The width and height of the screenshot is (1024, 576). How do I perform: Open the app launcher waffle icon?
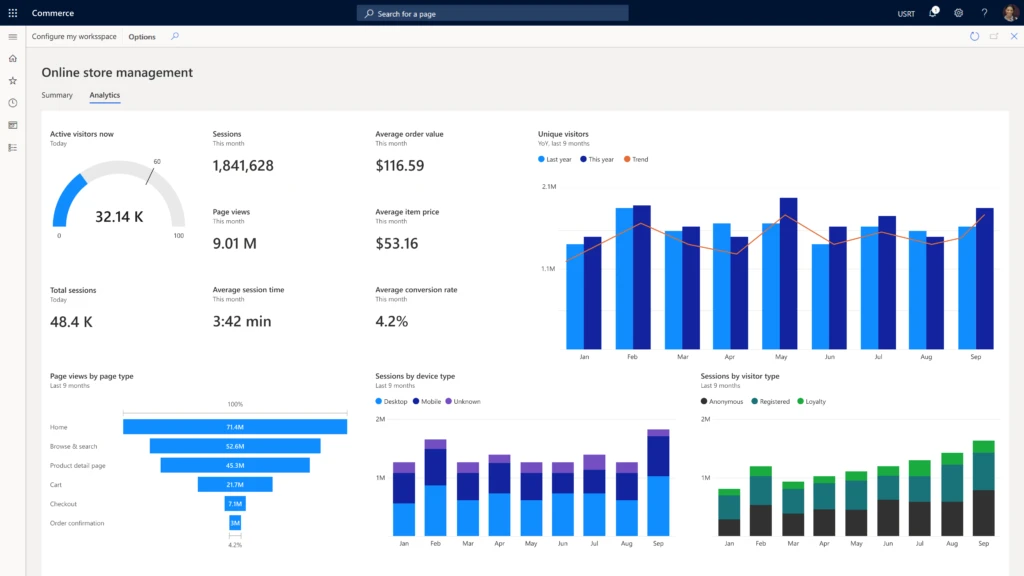pos(11,12)
